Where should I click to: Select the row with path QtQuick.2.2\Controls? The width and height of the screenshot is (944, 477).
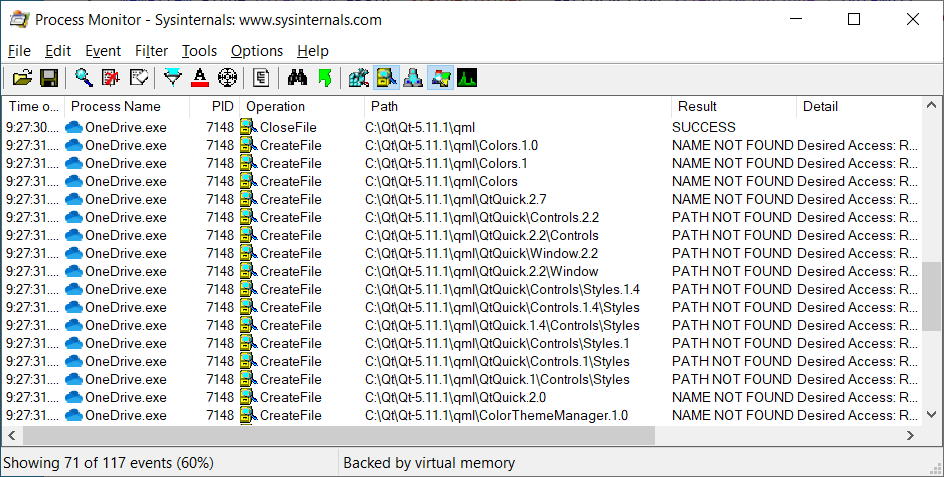[x=462, y=235]
